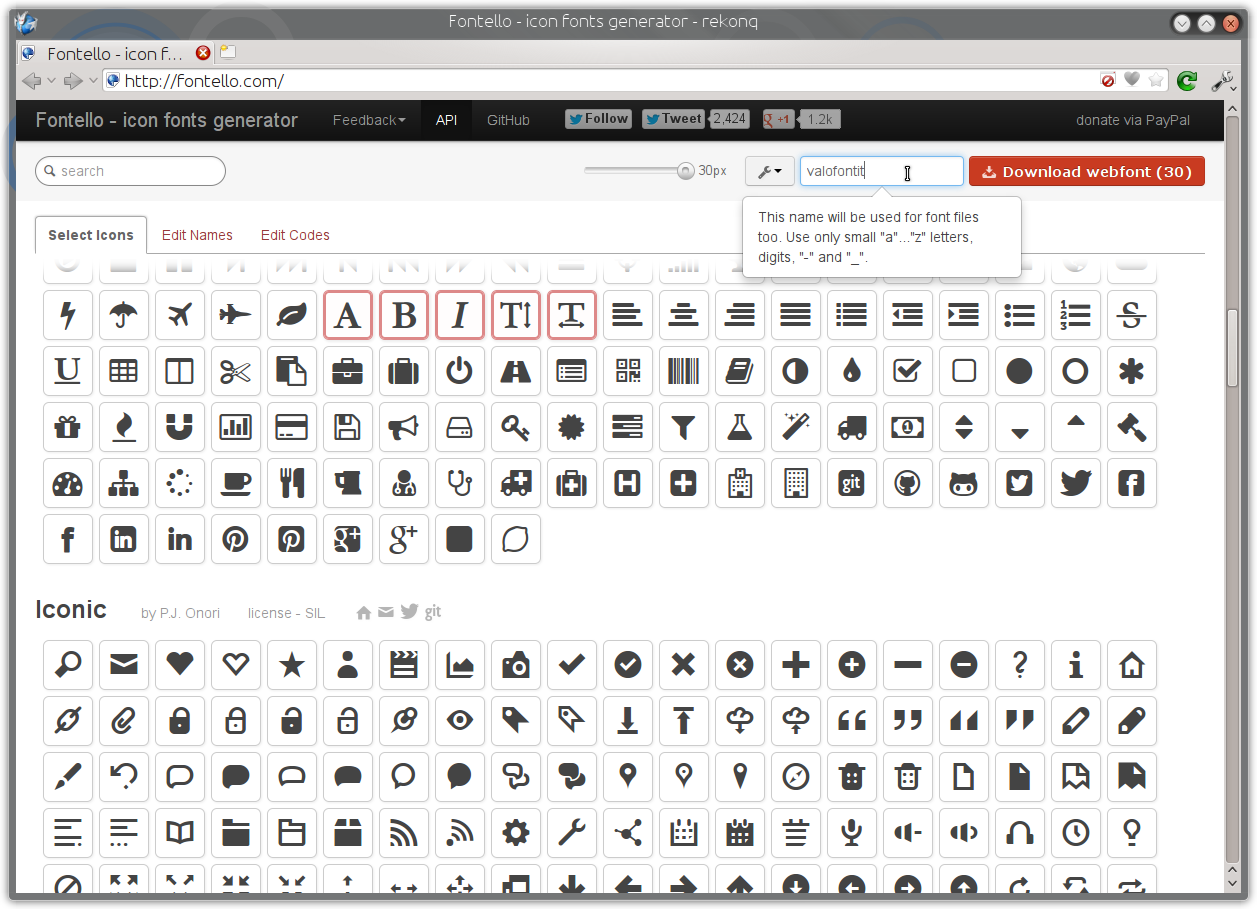Select the Iconic lightbulb icon
1257x909 pixels.
1132,832
